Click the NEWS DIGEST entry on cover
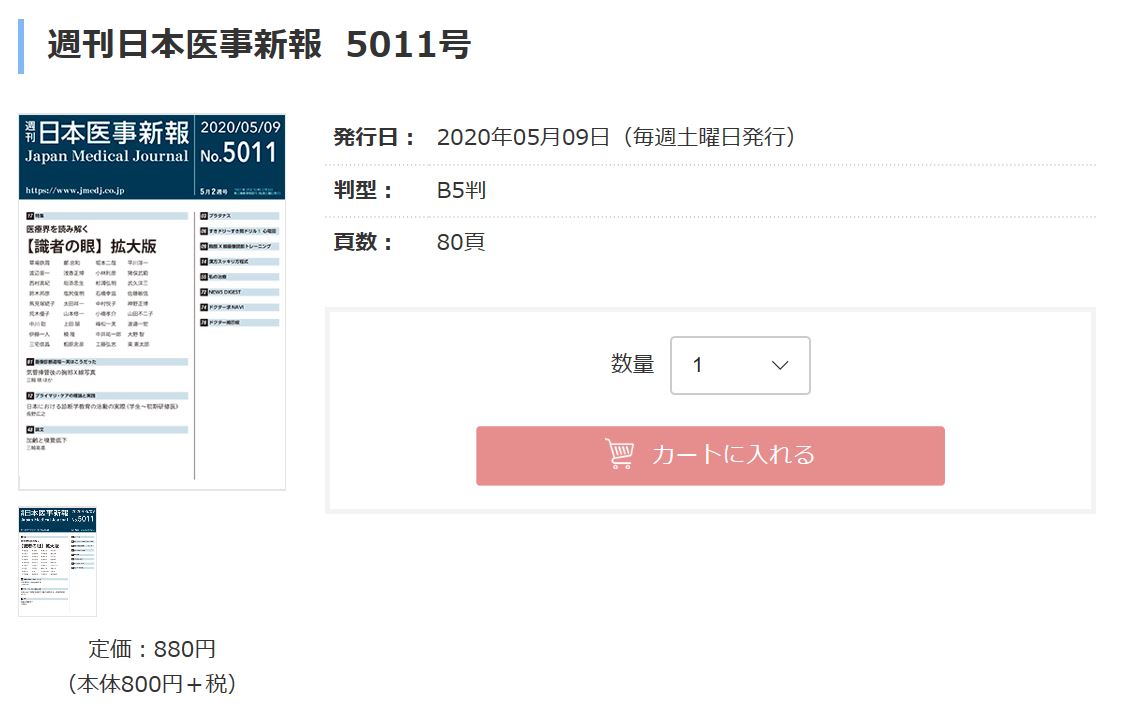The height and width of the screenshot is (714, 1123). 226,291
